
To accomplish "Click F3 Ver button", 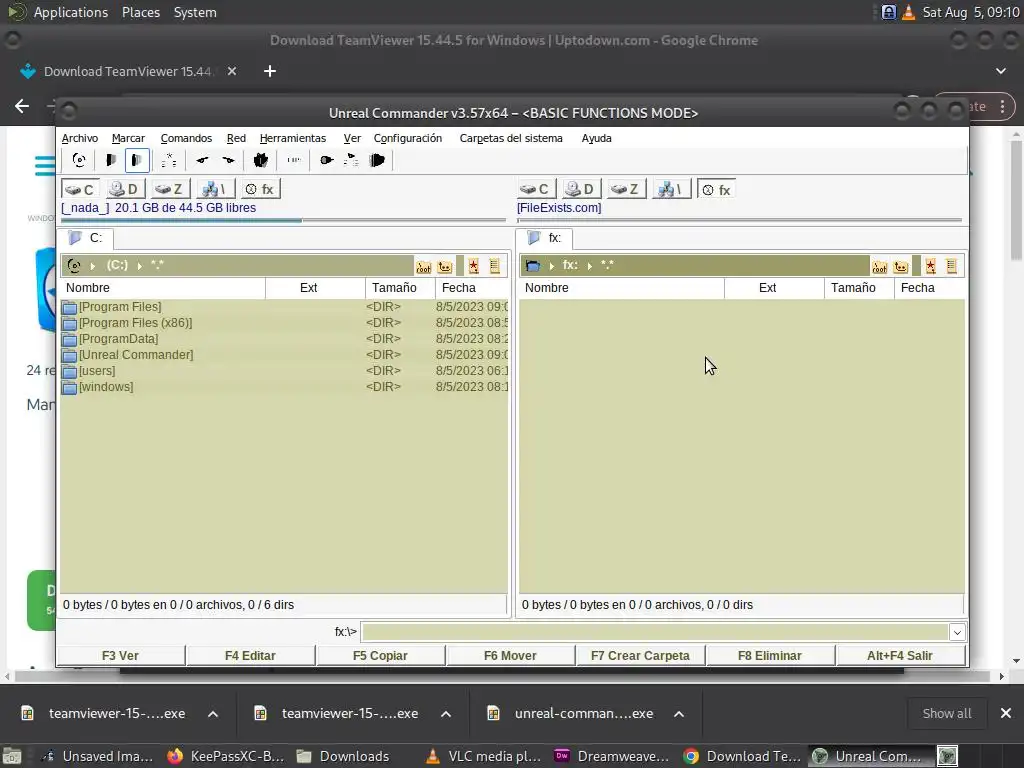I will point(121,655).
